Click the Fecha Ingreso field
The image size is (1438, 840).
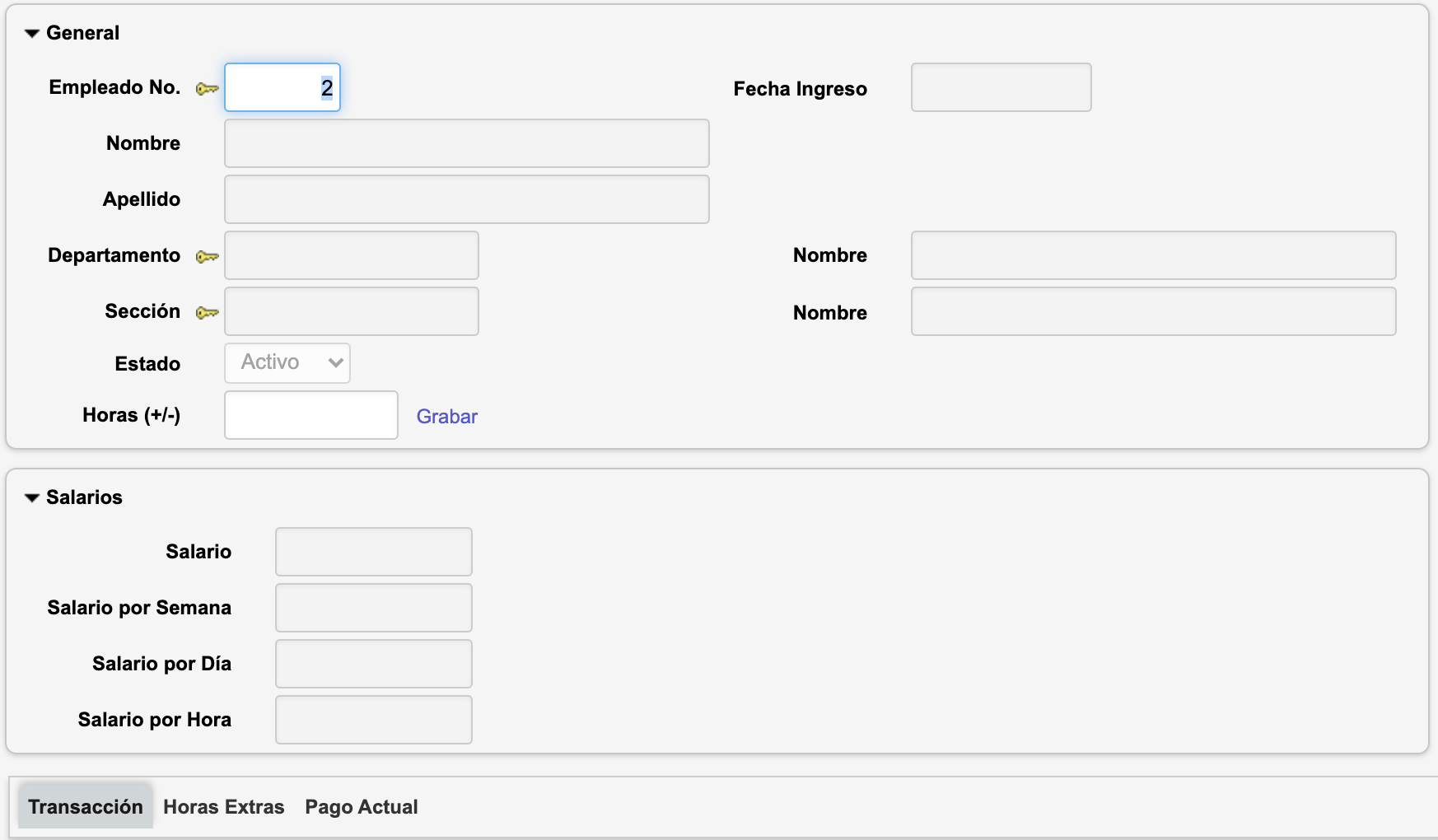(x=1001, y=87)
